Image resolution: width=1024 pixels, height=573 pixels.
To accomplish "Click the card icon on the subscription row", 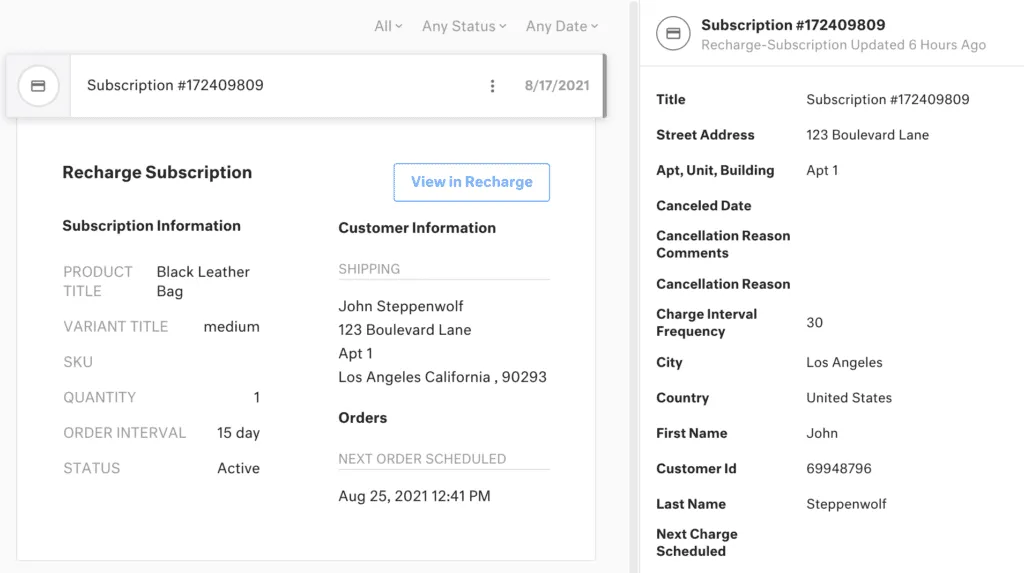I will (38, 86).
